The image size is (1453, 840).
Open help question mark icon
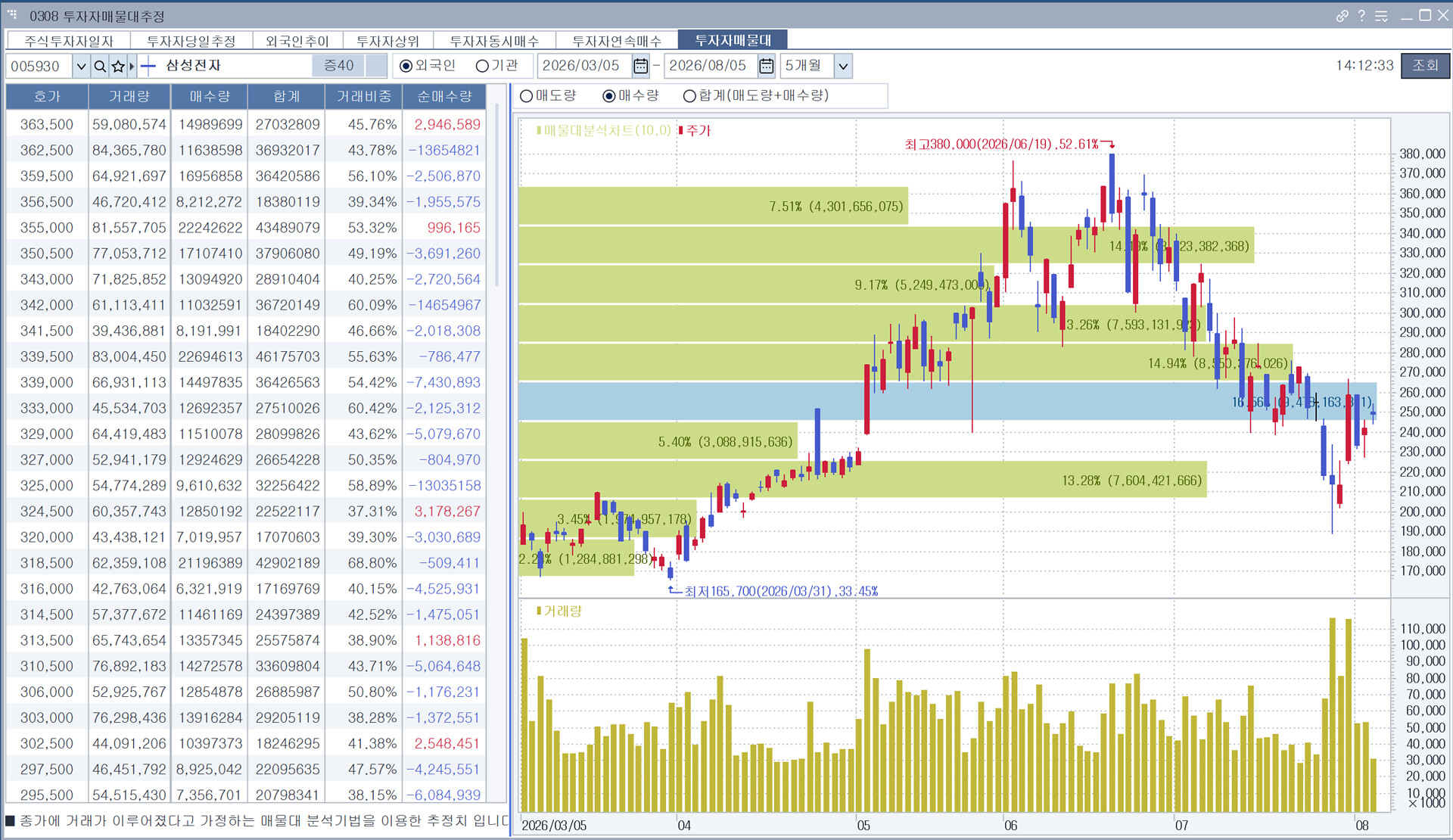click(1361, 16)
